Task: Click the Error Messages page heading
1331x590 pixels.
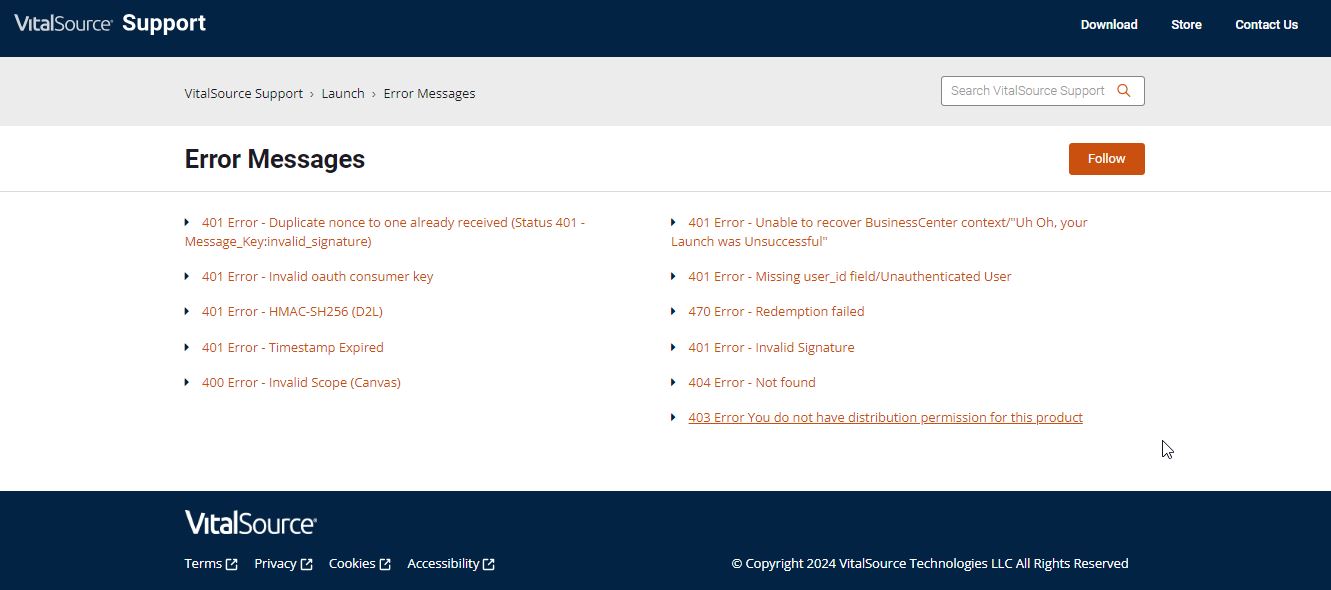Action: tap(275, 159)
